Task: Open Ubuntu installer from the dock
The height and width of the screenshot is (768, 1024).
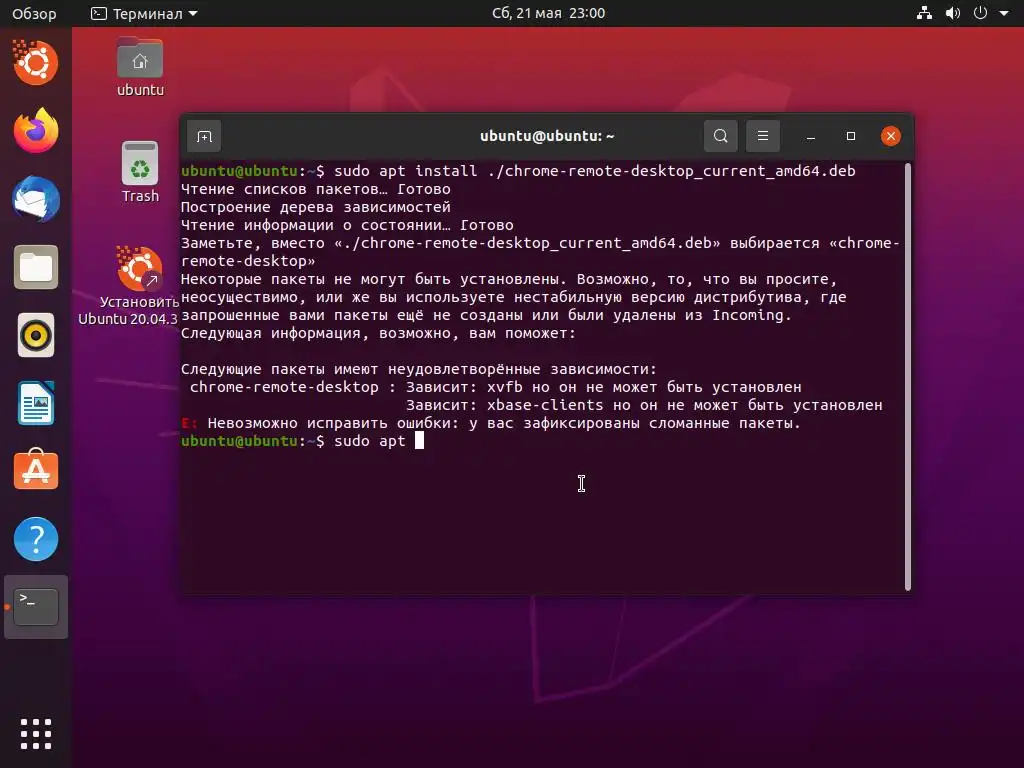Action: 35,63
